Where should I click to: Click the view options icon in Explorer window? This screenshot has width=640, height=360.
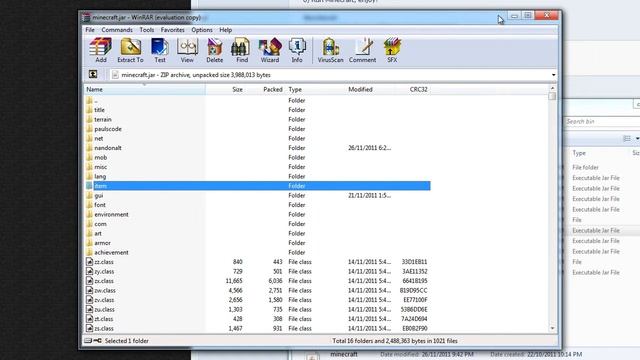coord(627,139)
